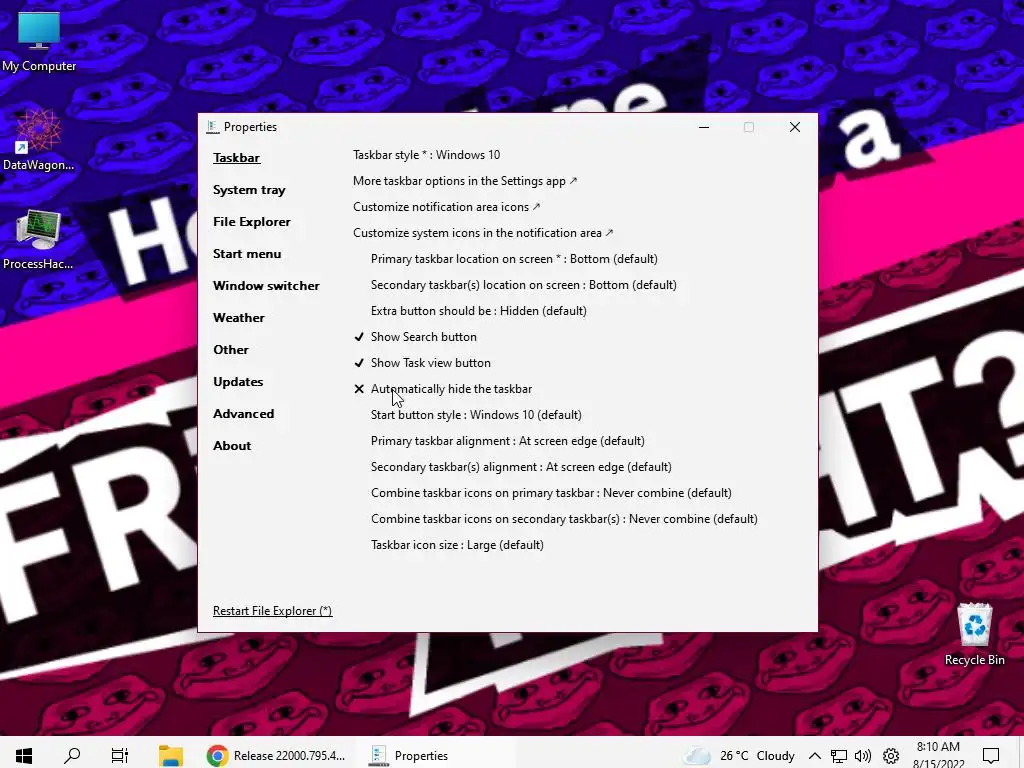Image resolution: width=1024 pixels, height=768 pixels.
Task: Switch to the Window switcher section
Action: click(x=266, y=286)
